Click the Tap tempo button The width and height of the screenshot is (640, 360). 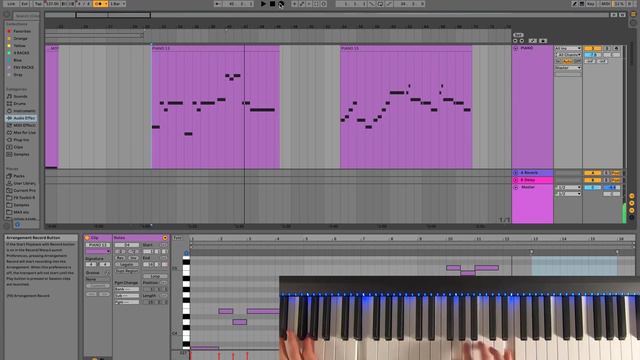point(38,4)
